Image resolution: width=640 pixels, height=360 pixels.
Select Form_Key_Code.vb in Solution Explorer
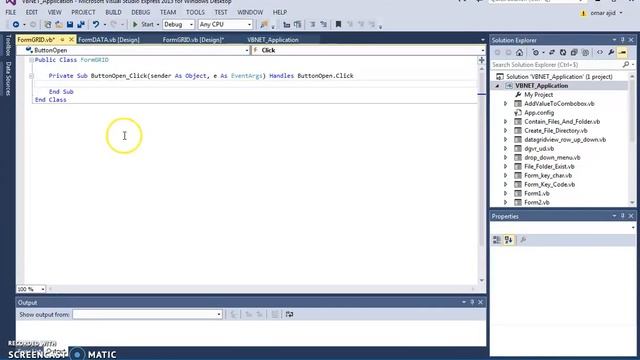(x=549, y=184)
